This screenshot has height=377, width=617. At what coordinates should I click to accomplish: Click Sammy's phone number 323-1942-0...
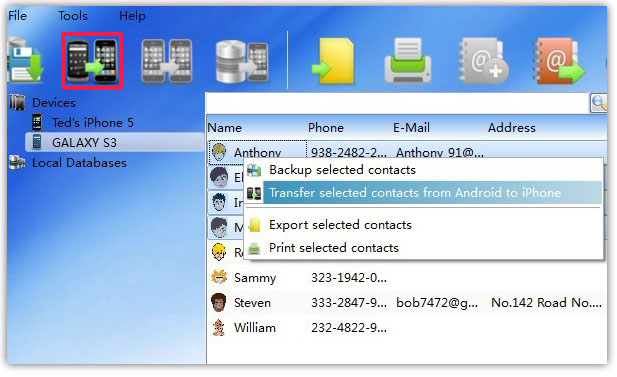tap(349, 278)
